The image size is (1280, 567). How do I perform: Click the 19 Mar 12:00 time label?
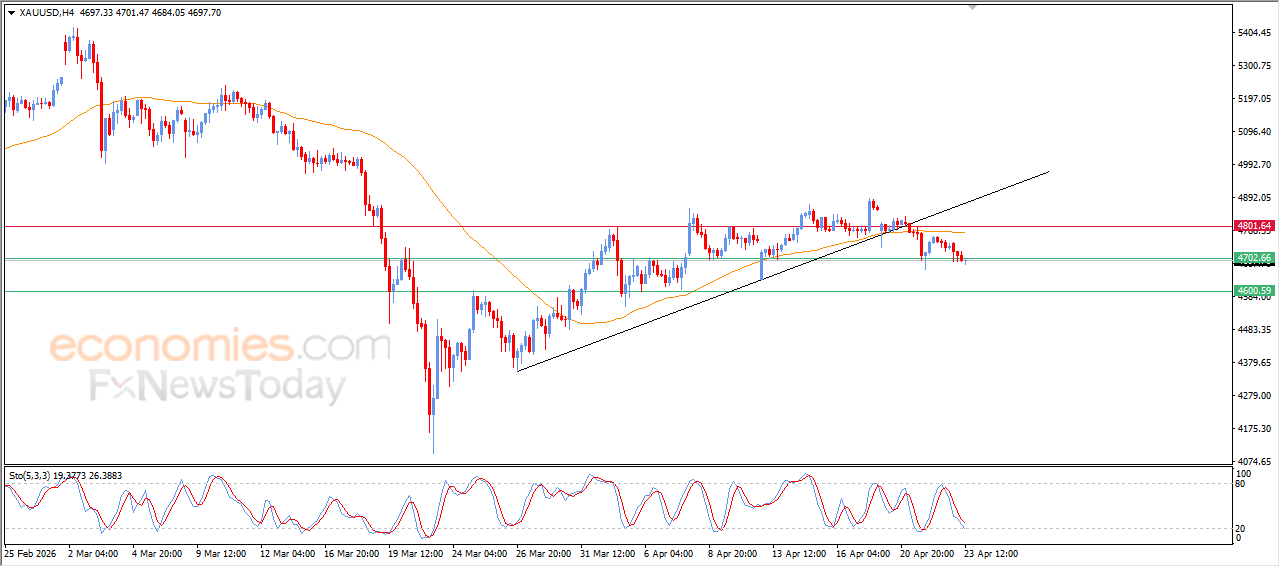coord(414,552)
